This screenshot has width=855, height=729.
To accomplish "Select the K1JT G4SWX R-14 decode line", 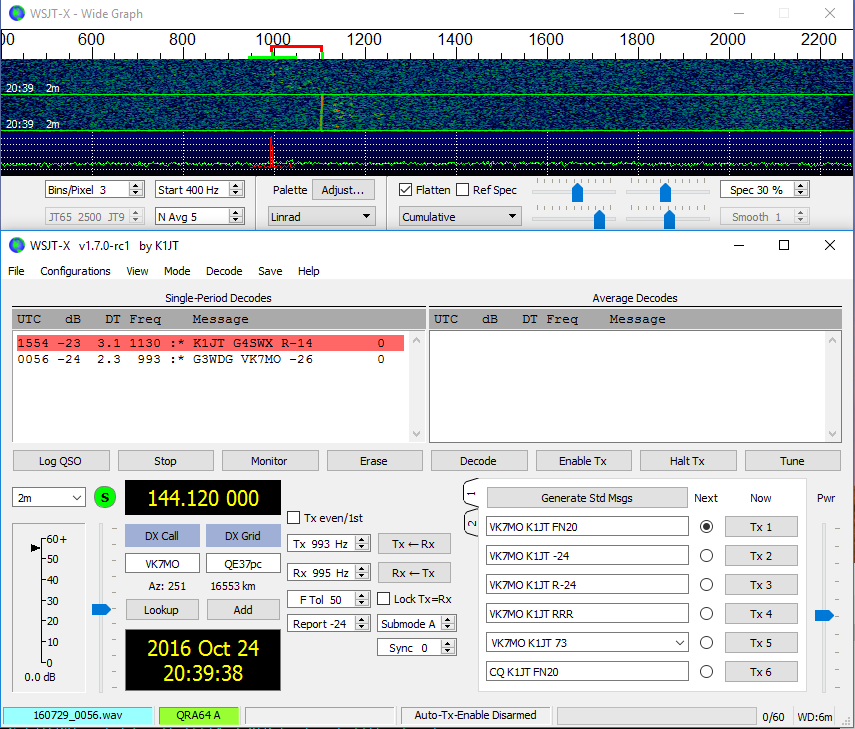I will pyautogui.click(x=210, y=343).
